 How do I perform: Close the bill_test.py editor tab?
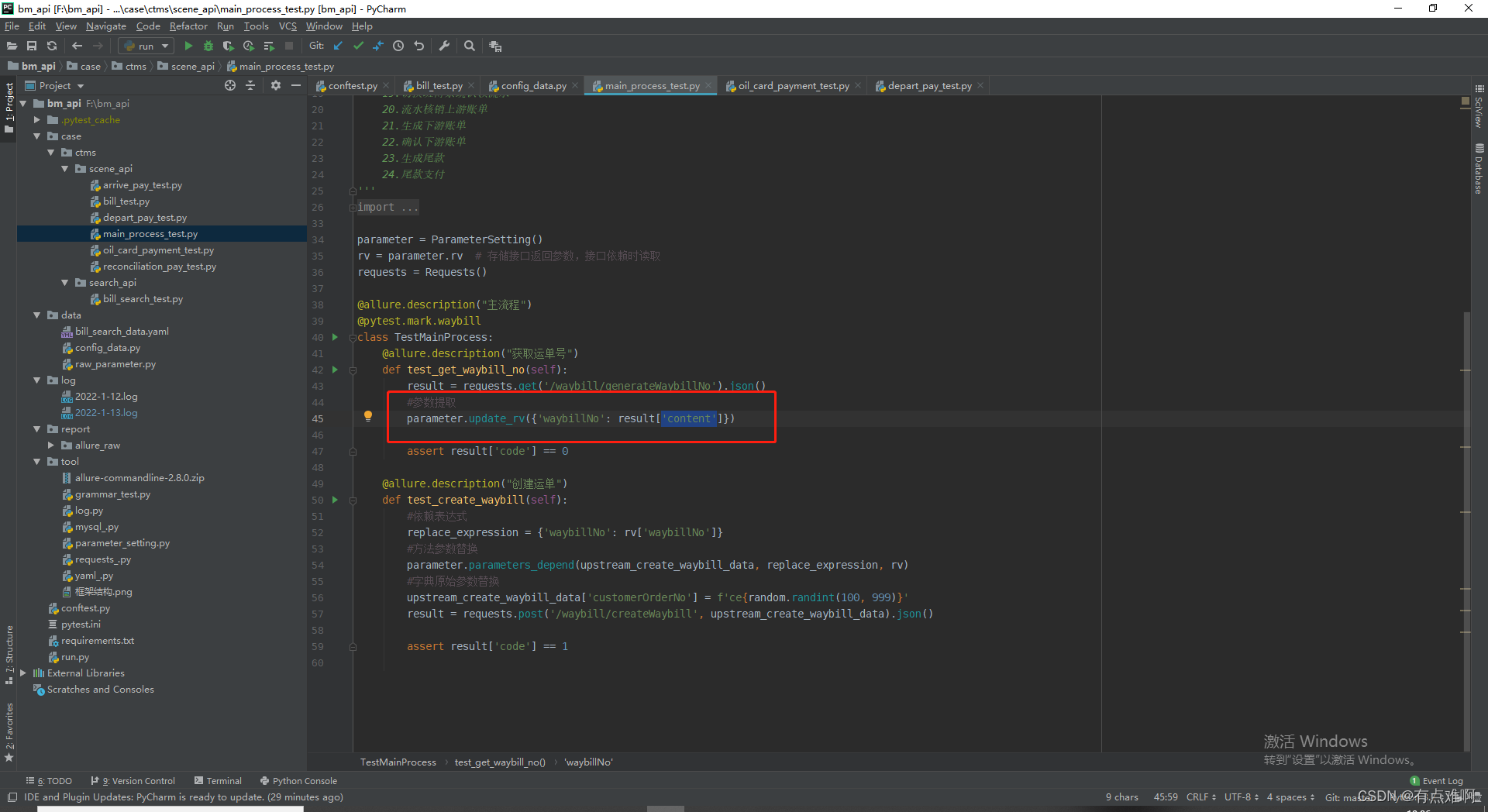[x=470, y=86]
